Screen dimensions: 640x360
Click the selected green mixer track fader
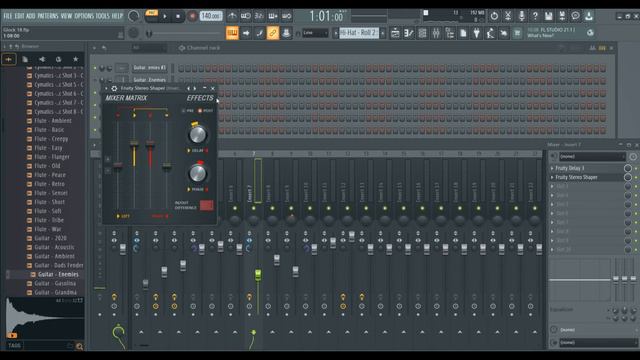tap(258, 274)
